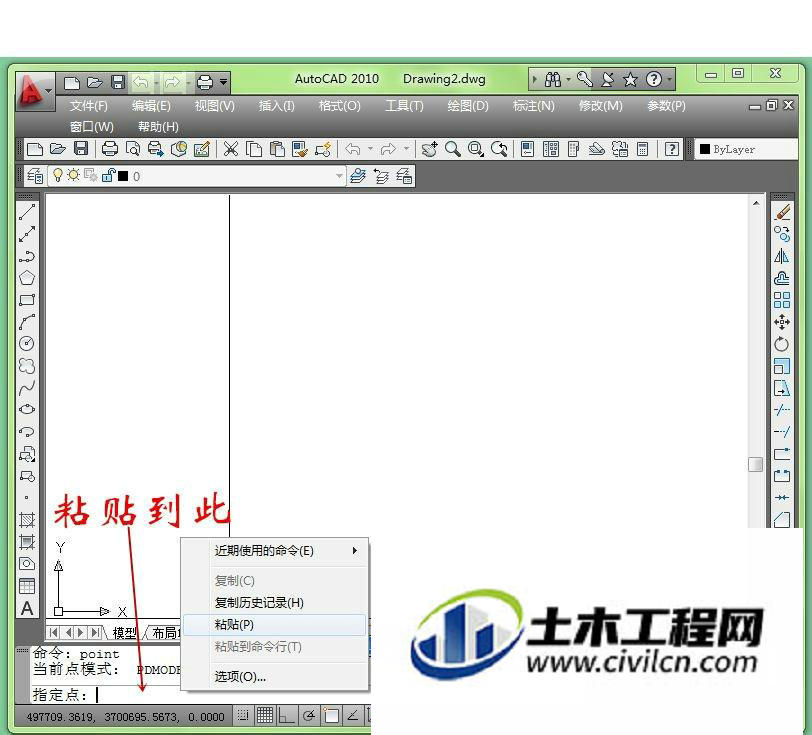Select 选项(O)... in the context menu
The height and width of the screenshot is (735, 812).
[x=275, y=676]
